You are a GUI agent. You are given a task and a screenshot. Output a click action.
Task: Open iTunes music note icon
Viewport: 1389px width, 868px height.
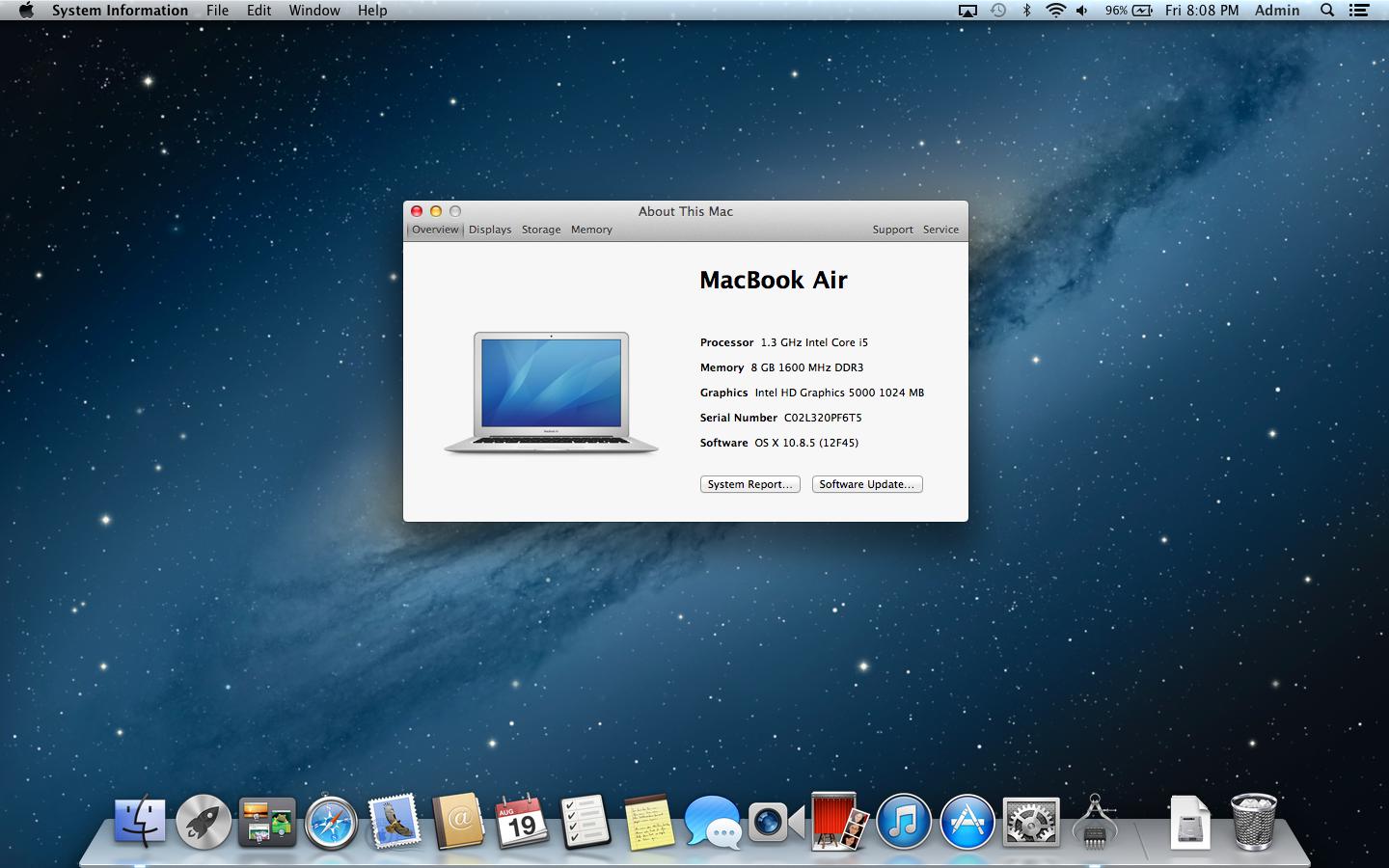tap(903, 822)
